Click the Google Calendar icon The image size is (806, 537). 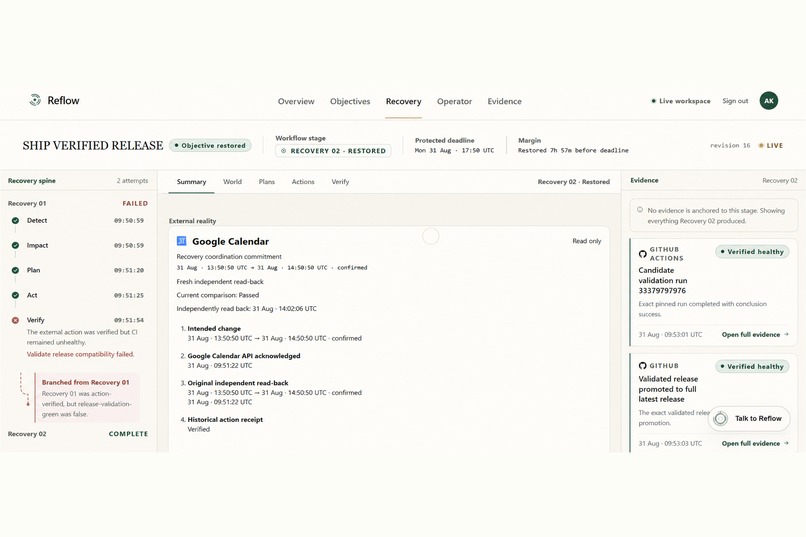click(x=181, y=241)
